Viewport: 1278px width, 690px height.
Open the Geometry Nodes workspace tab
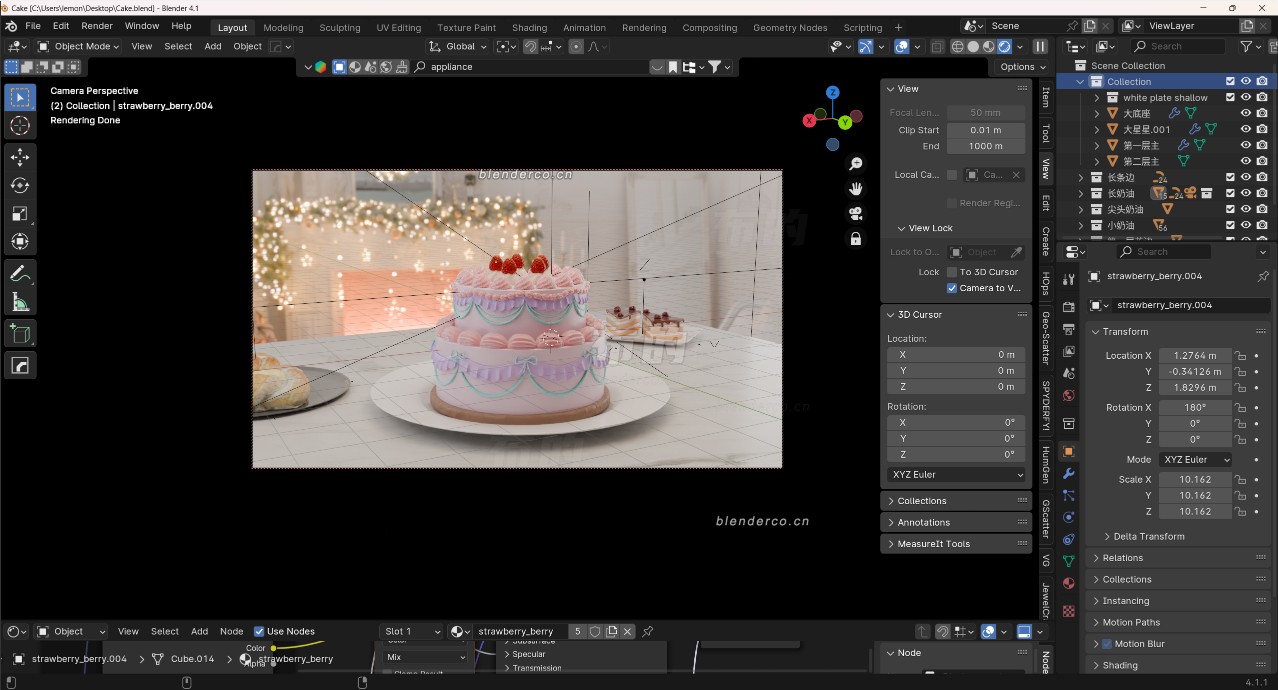[790, 28]
